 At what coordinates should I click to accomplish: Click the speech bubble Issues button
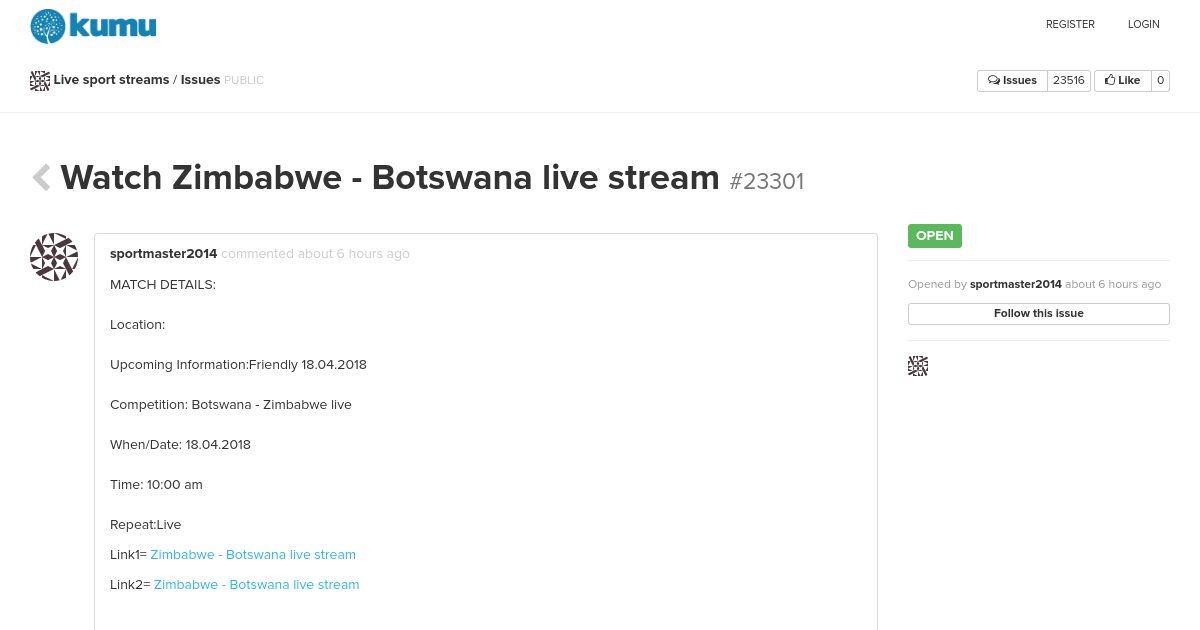point(1012,81)
